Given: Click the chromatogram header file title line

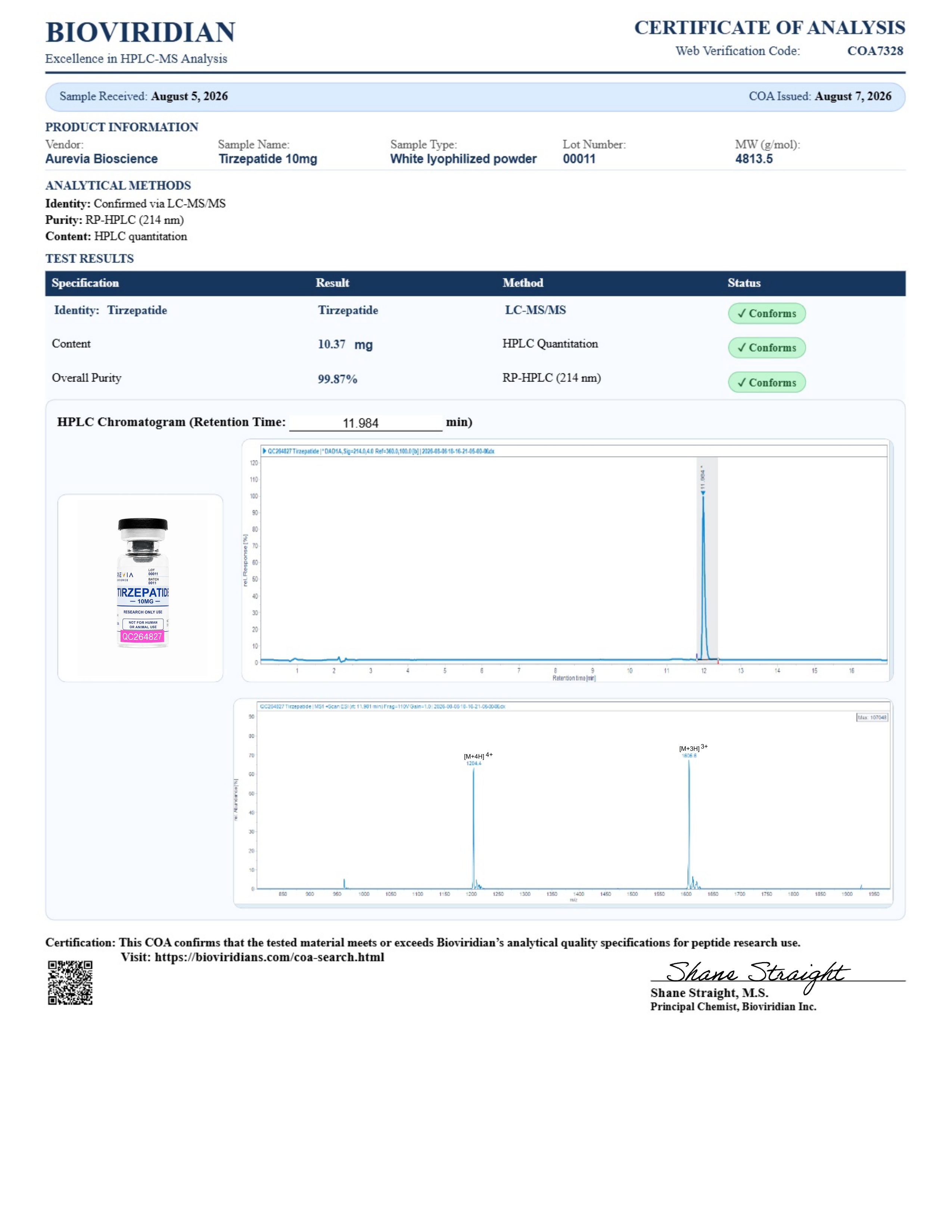Looking at the screenshot, I should coord(381,451).
